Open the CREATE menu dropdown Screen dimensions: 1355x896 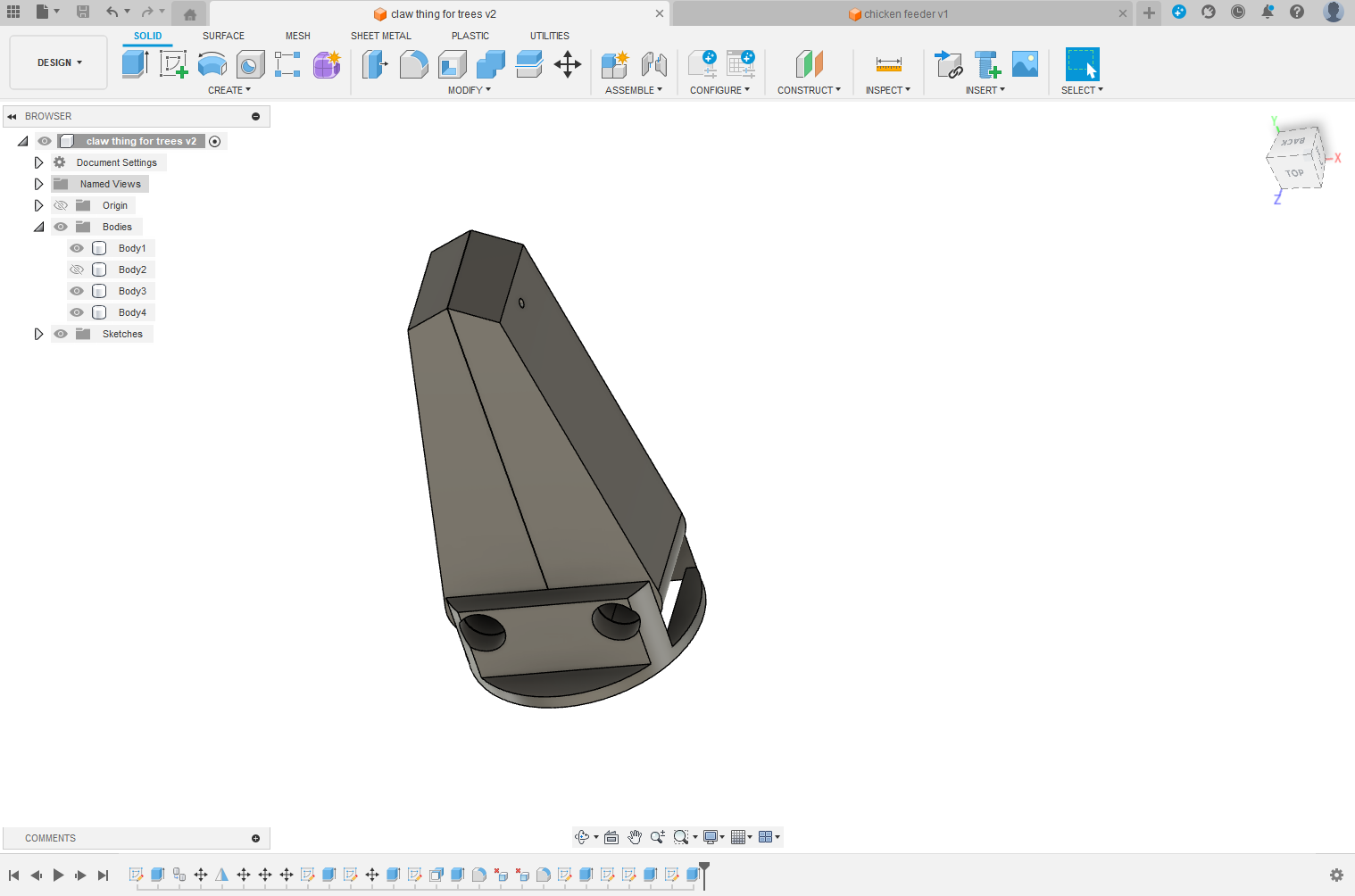229,90
